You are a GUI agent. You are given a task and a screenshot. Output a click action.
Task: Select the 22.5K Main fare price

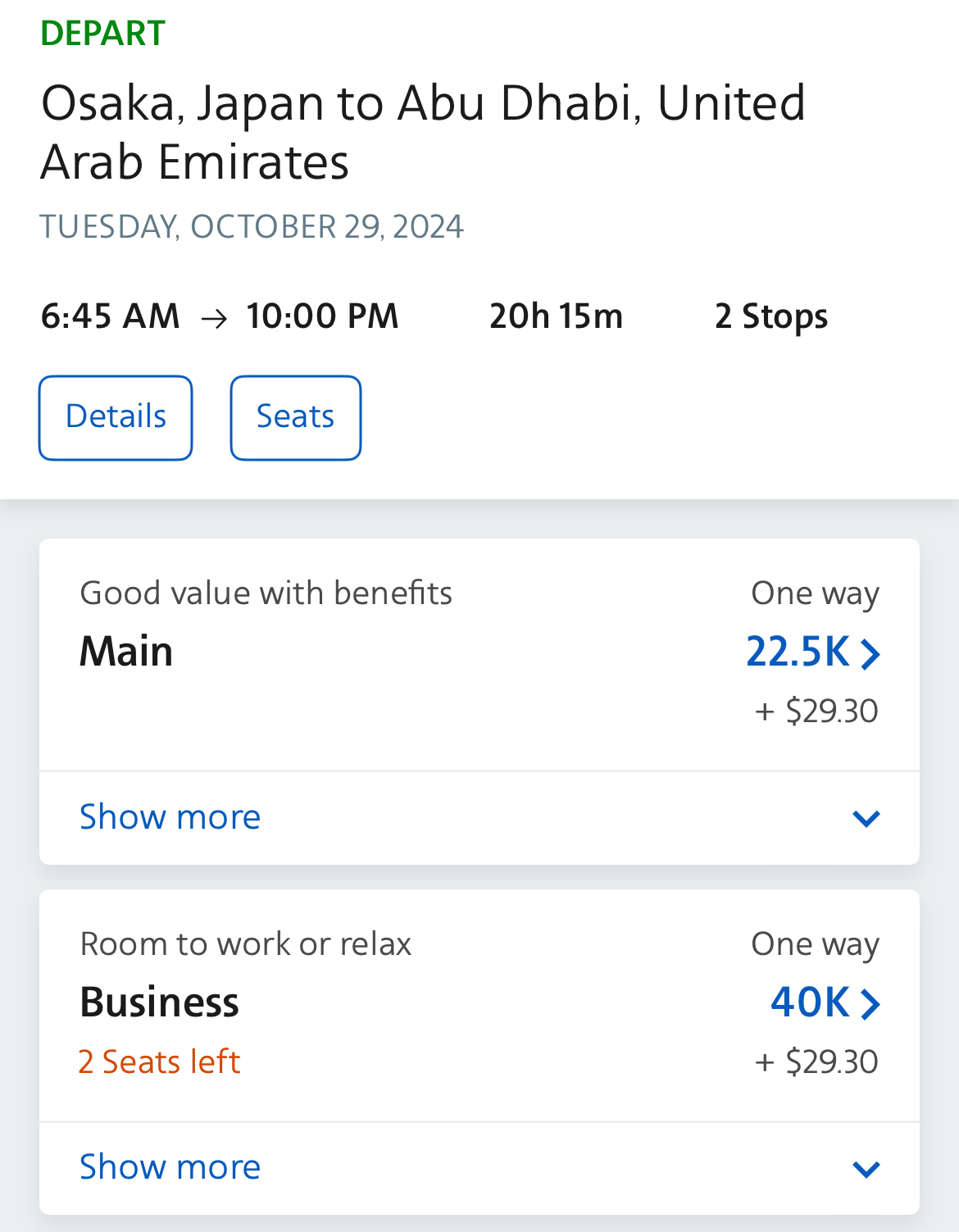click(798, 652)
